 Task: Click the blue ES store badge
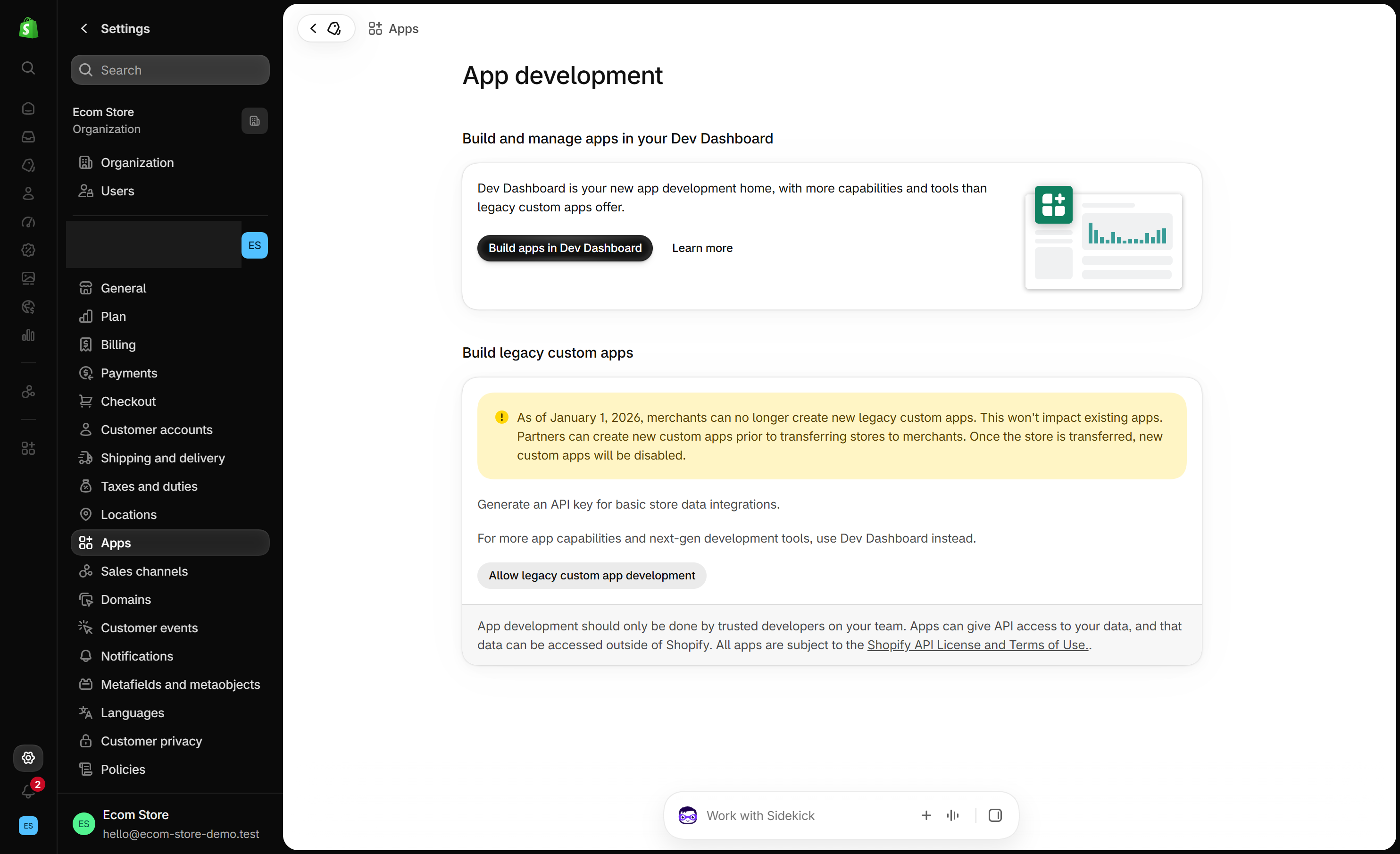pyautogui.click(x=255, y=245)
